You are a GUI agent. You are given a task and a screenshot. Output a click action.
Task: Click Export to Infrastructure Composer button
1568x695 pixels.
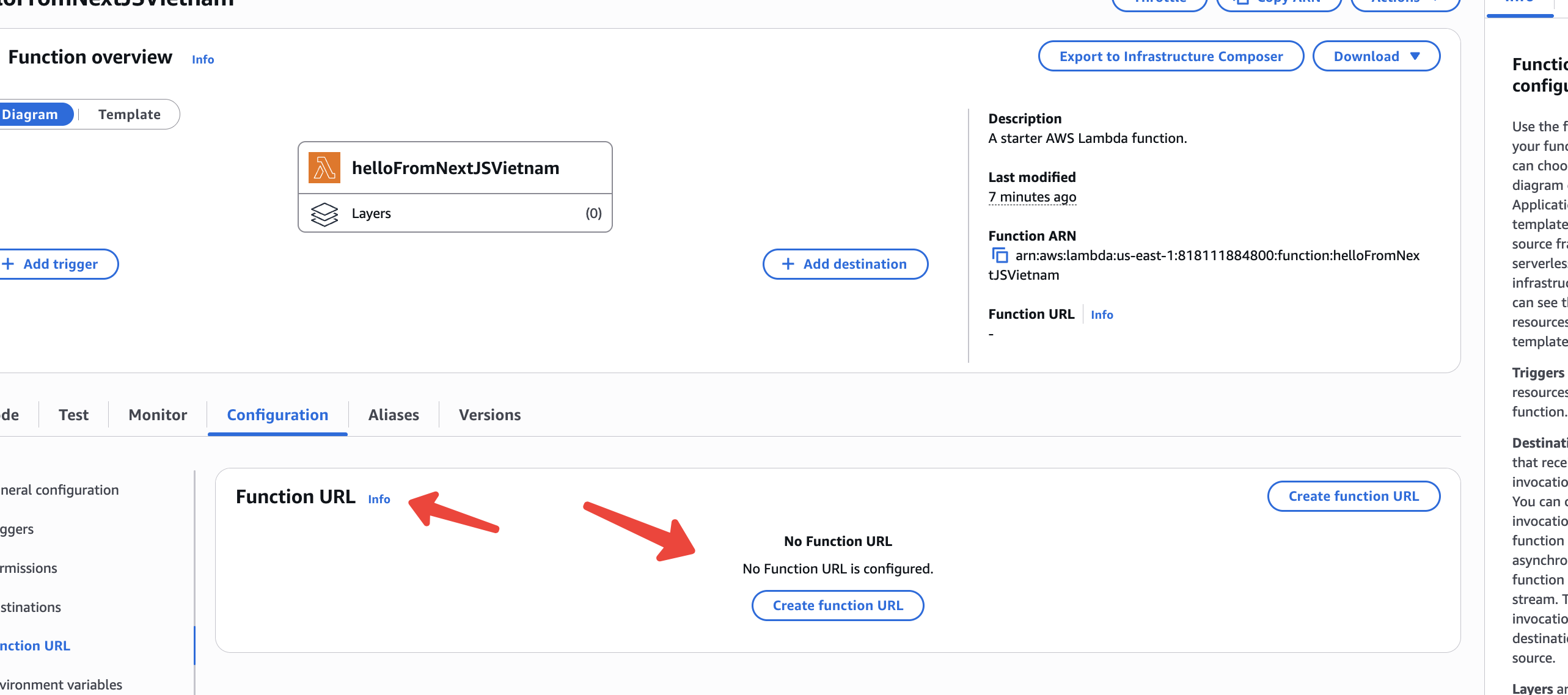tap(1171, 56)
